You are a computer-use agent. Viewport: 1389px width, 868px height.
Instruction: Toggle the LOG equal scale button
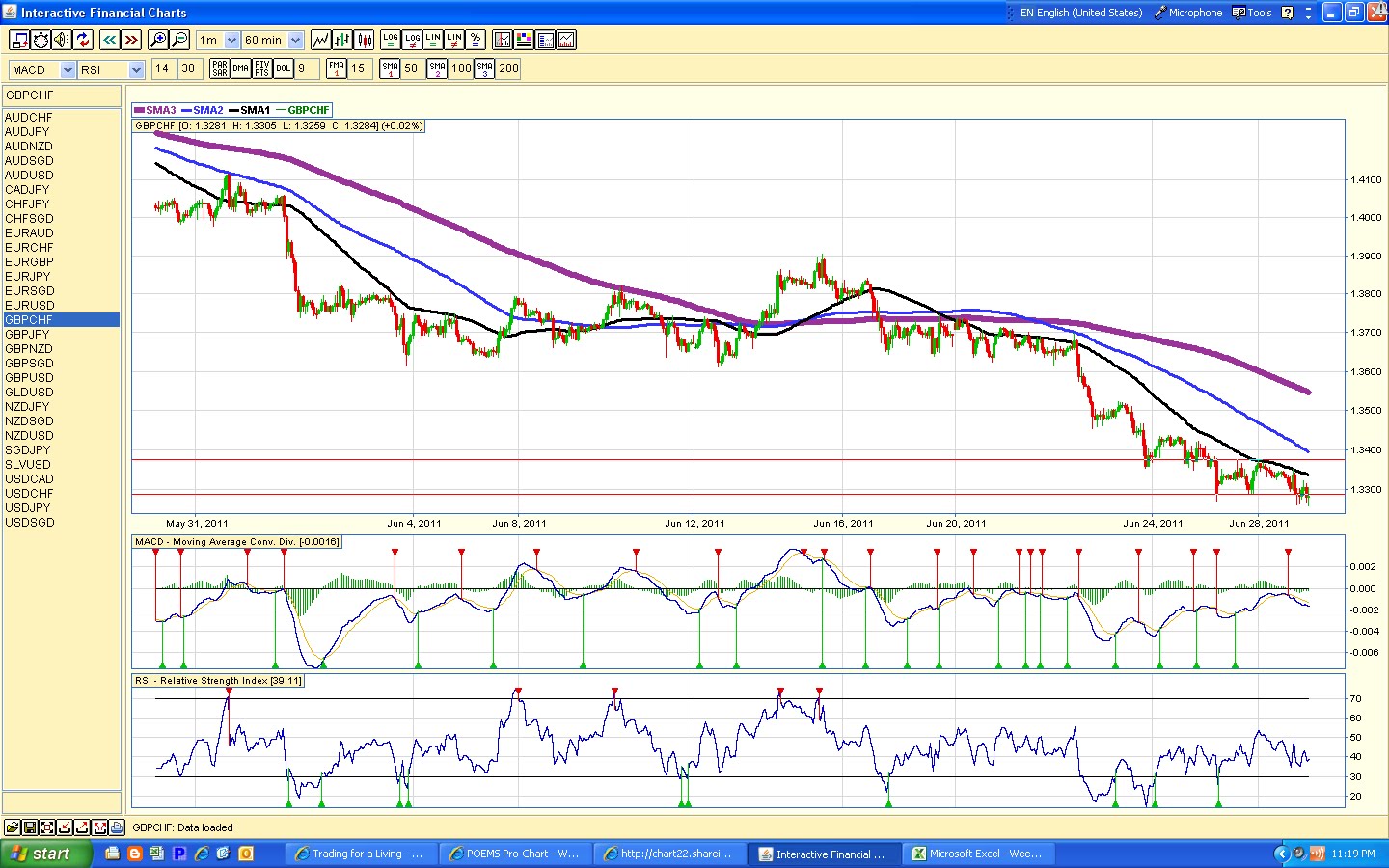point(391,40)
